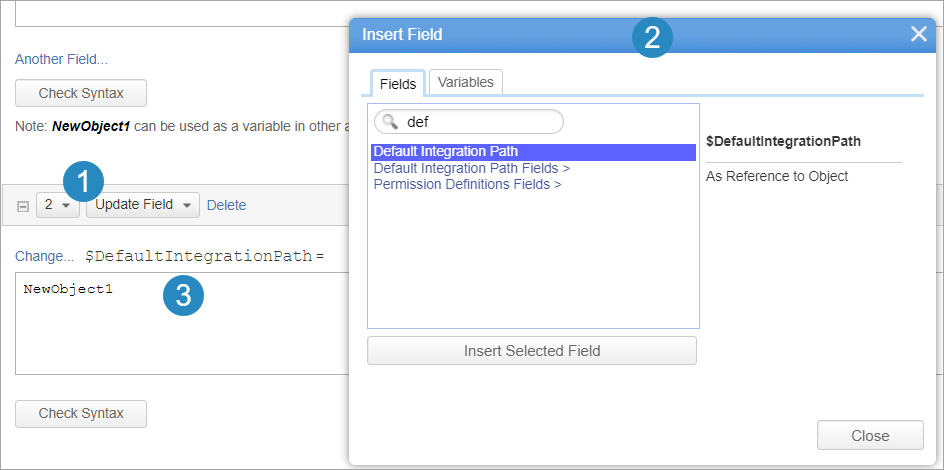The image size is (944, 470).
Task: Focus the search field containing def
Action: [x=469, y=122]
